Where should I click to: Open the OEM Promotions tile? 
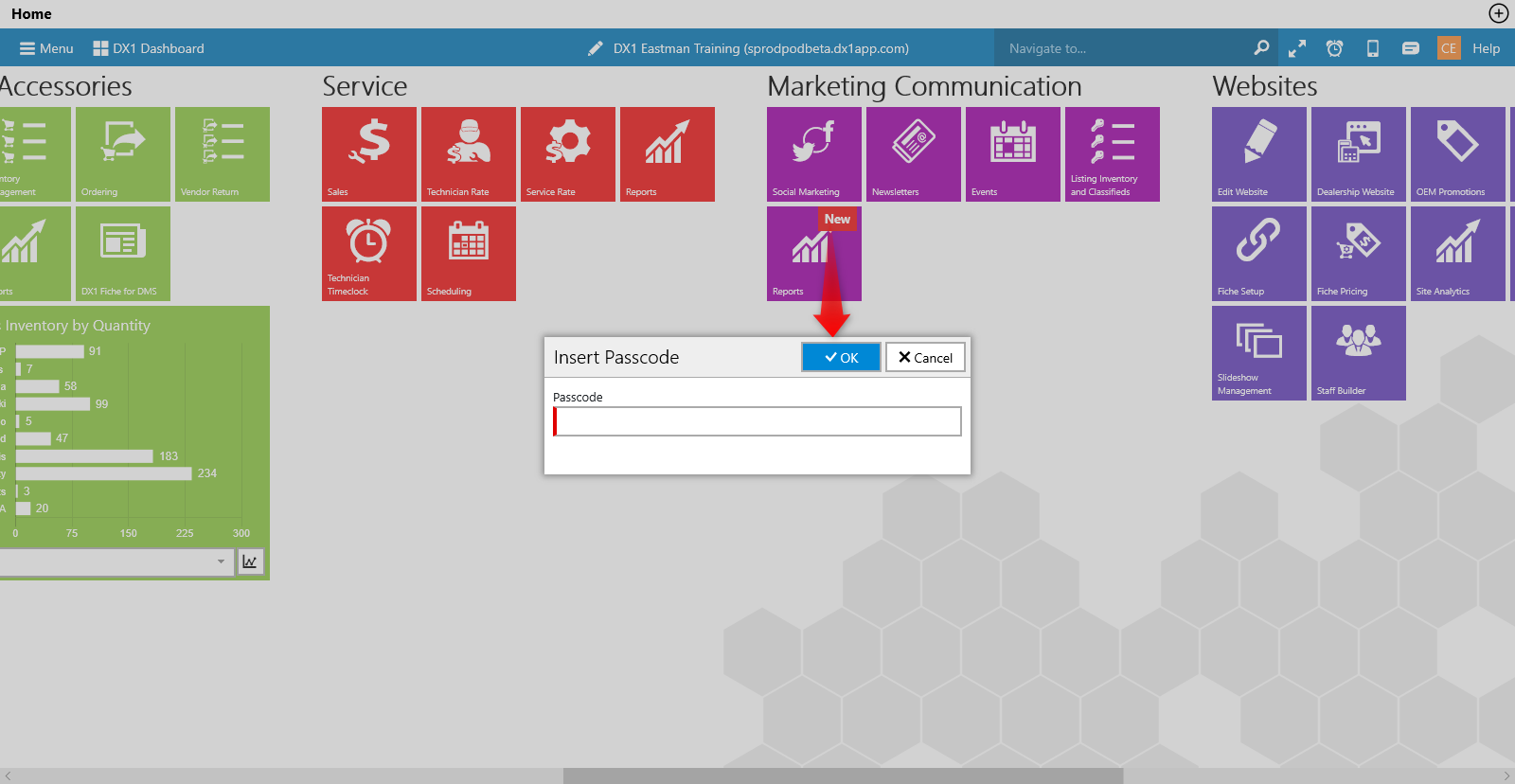point(1458,154)
